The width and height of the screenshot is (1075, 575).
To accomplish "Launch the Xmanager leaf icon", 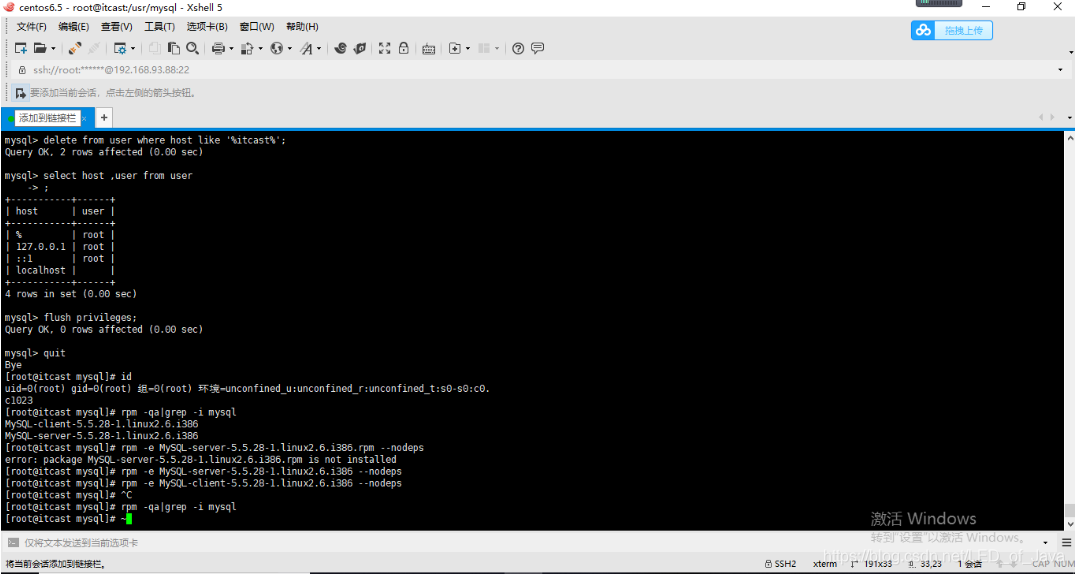I will 359,48.
